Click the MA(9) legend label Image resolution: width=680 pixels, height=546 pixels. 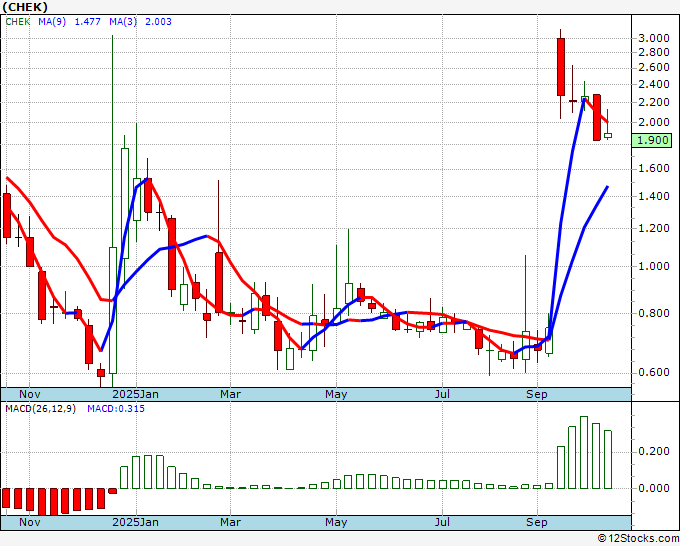coord(52,22)
